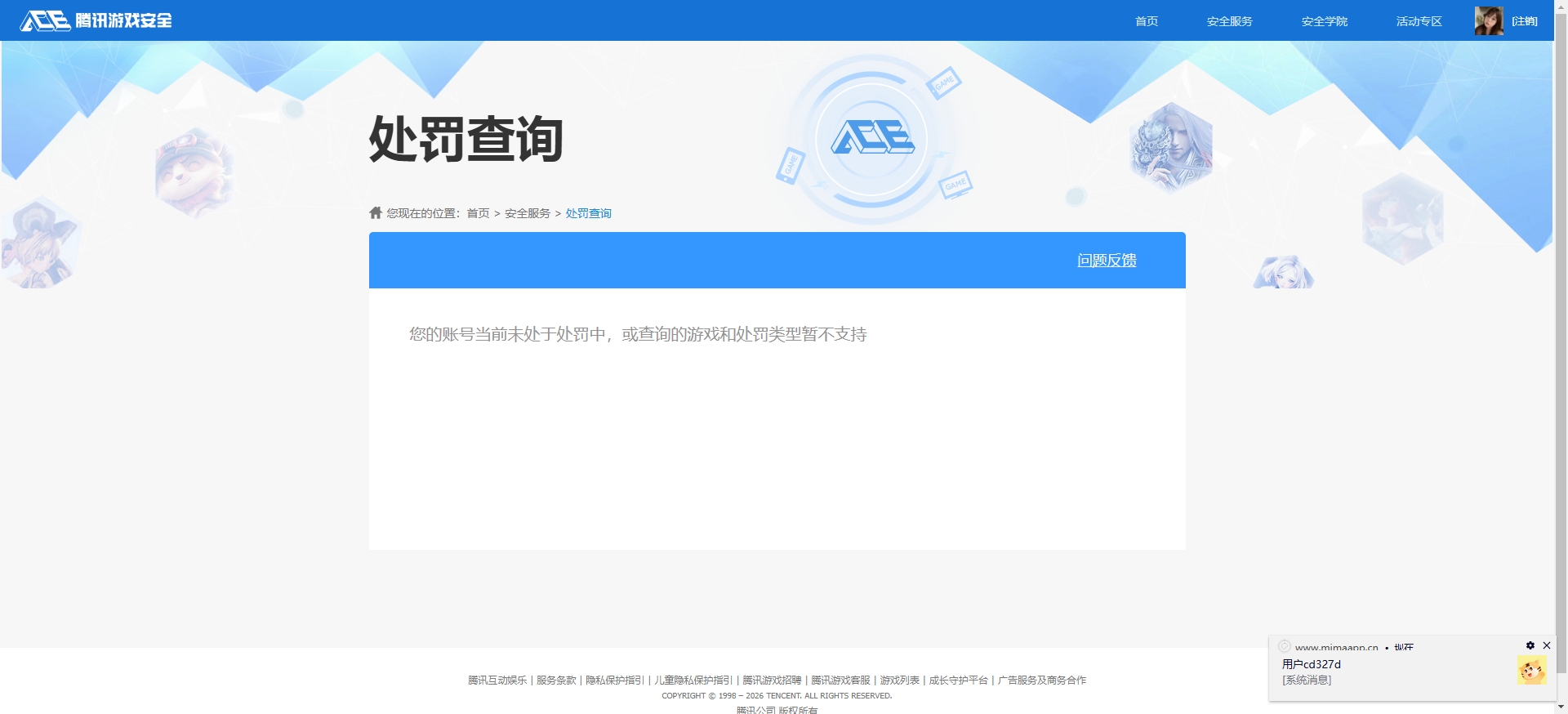Open the 首页 navigation item
The image size is (1568, 714).
click(1147, 21)
